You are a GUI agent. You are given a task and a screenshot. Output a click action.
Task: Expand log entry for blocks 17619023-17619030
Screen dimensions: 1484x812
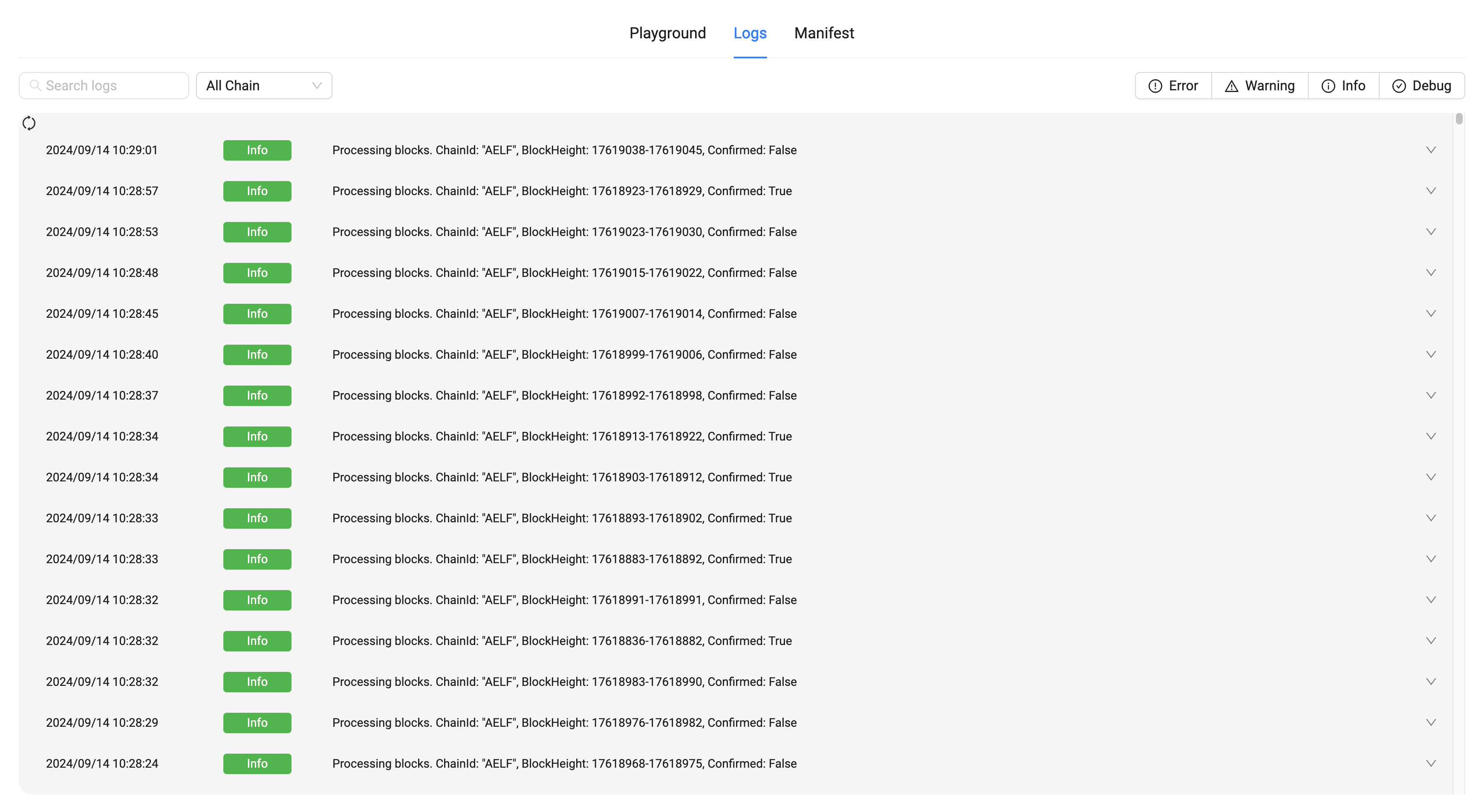1430,232
